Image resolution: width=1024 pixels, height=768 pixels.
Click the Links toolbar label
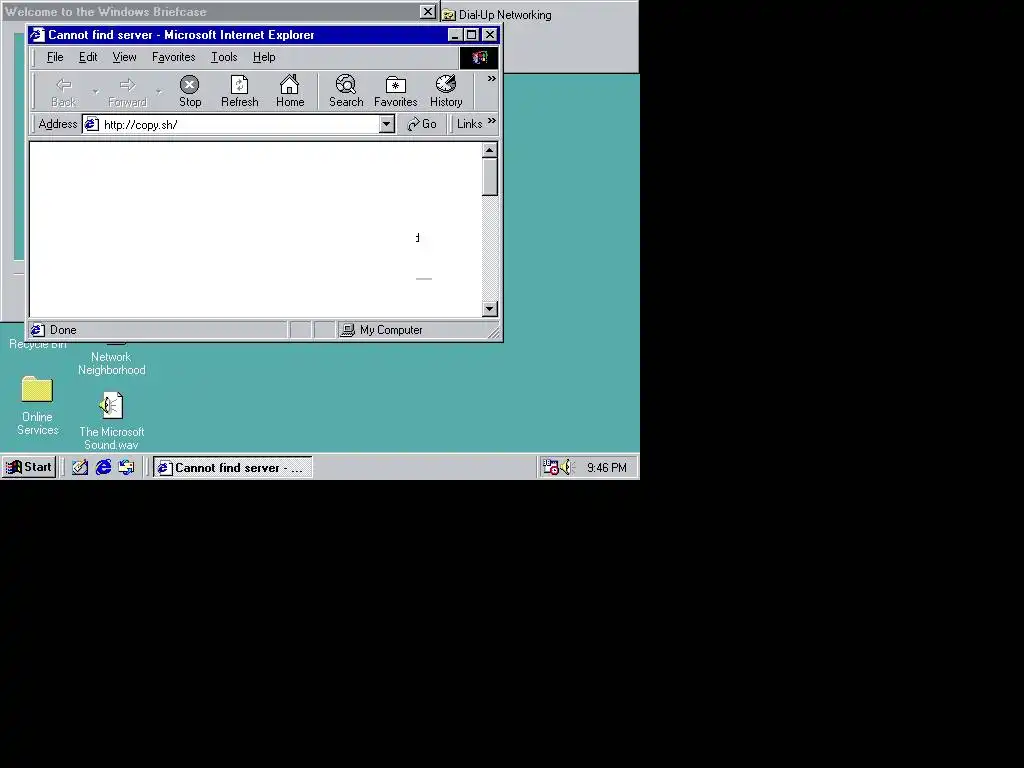point(470,124)
